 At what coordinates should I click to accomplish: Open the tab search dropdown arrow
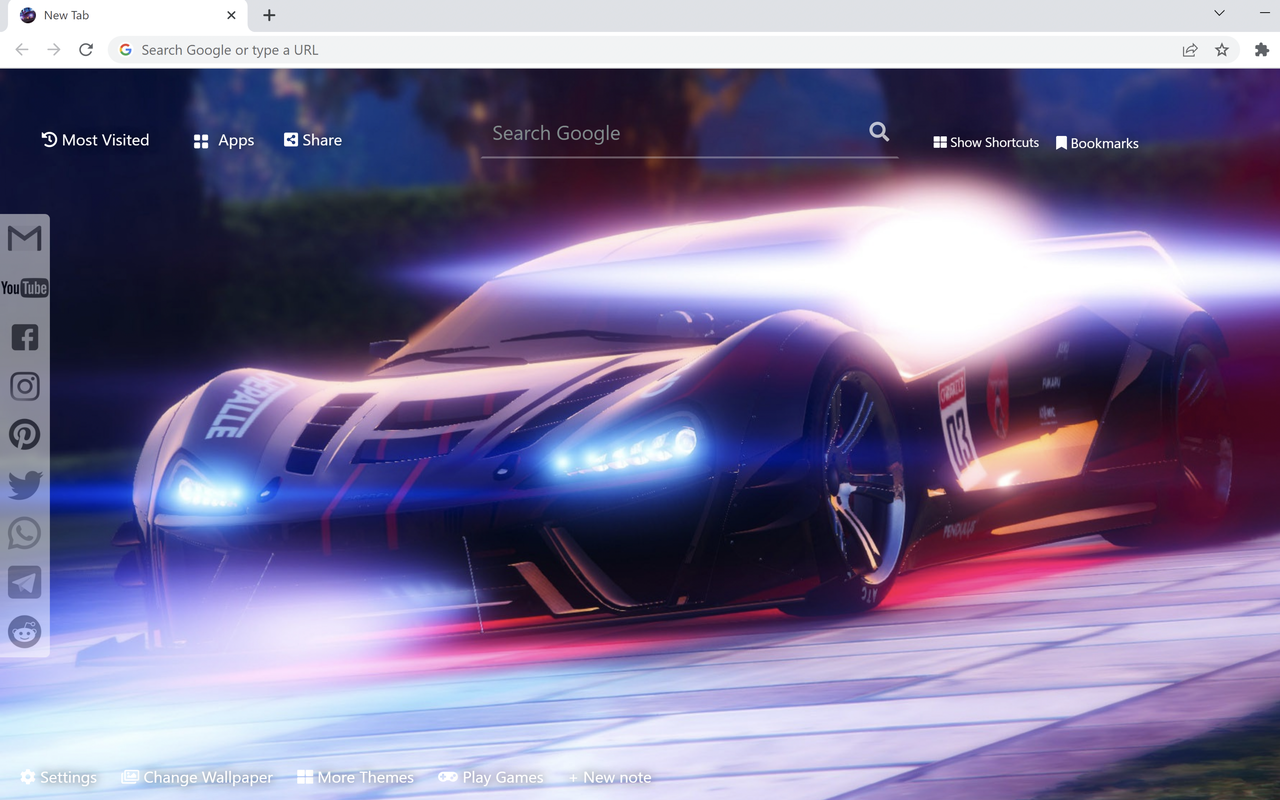tap(1219, 13)
